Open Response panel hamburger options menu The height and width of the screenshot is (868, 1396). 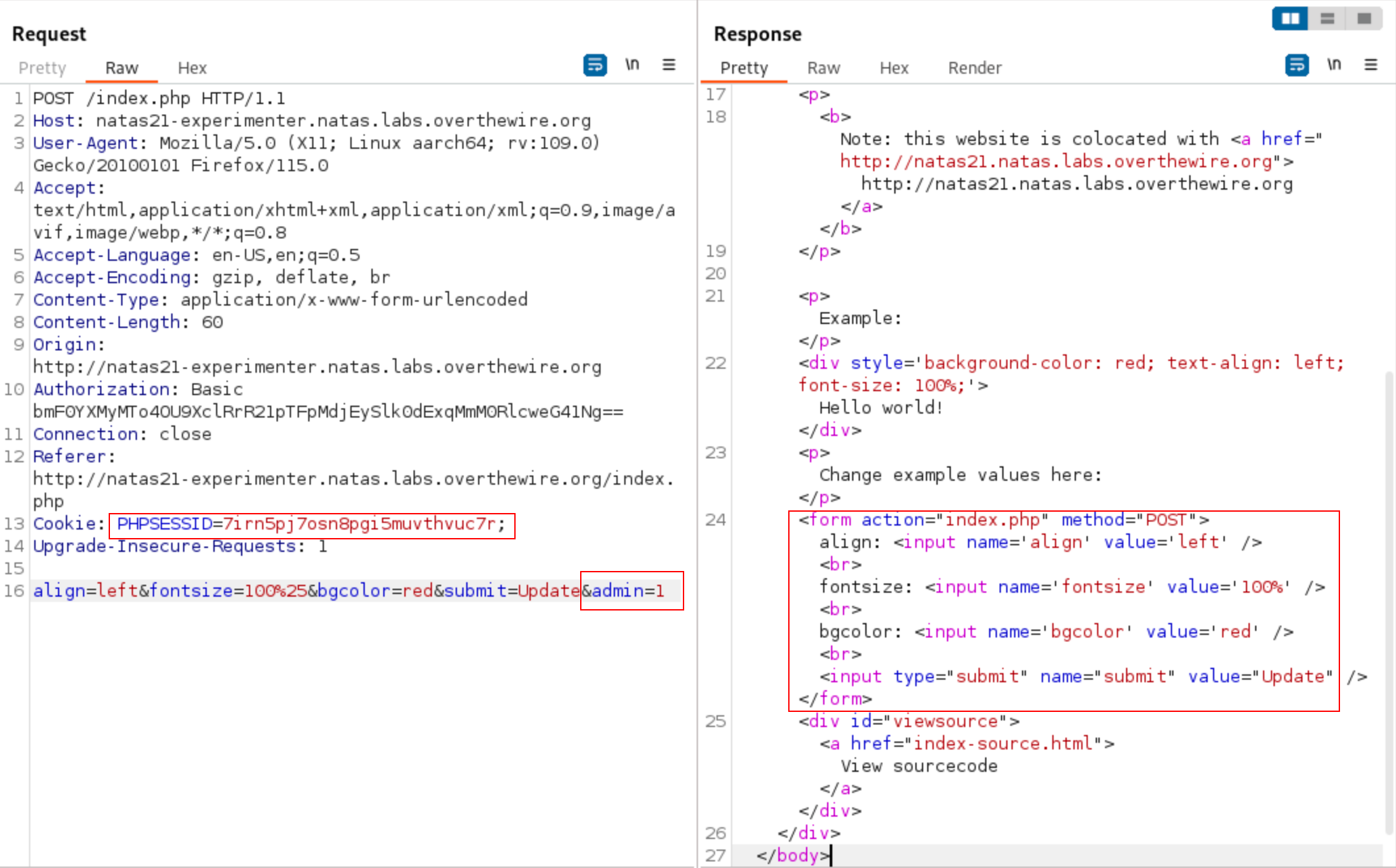pos(1371,65)
